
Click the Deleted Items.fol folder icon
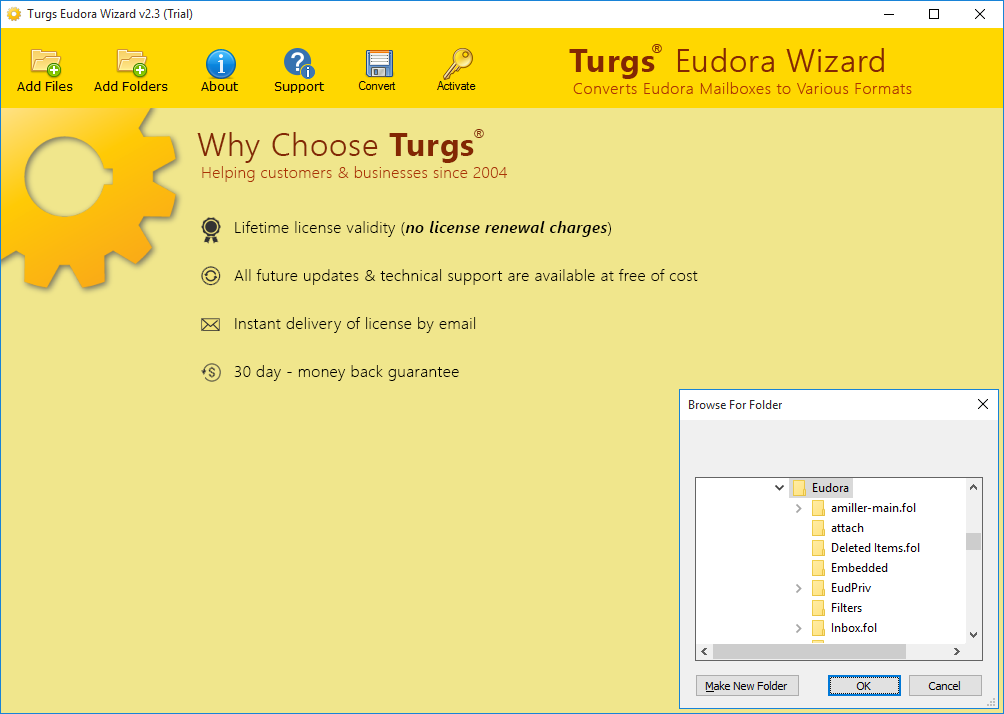pos(818,548)
